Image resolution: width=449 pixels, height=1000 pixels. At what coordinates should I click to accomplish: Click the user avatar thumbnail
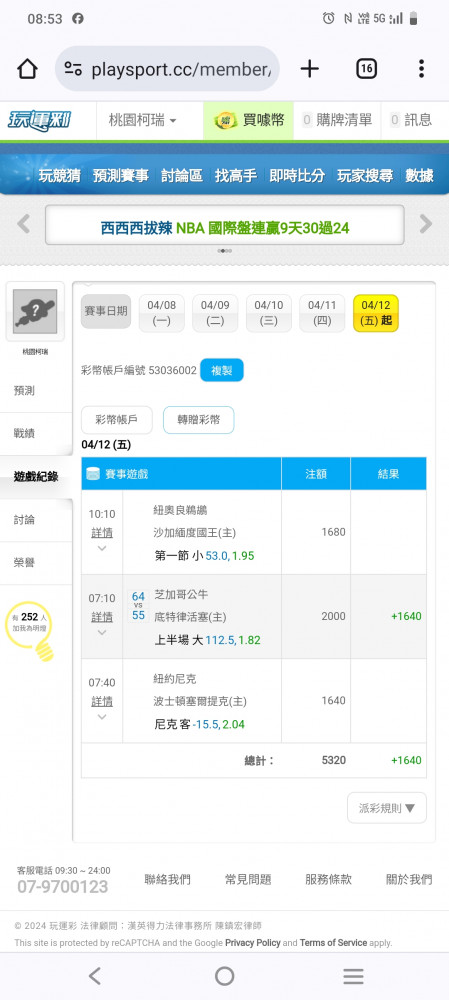[35, 311]
